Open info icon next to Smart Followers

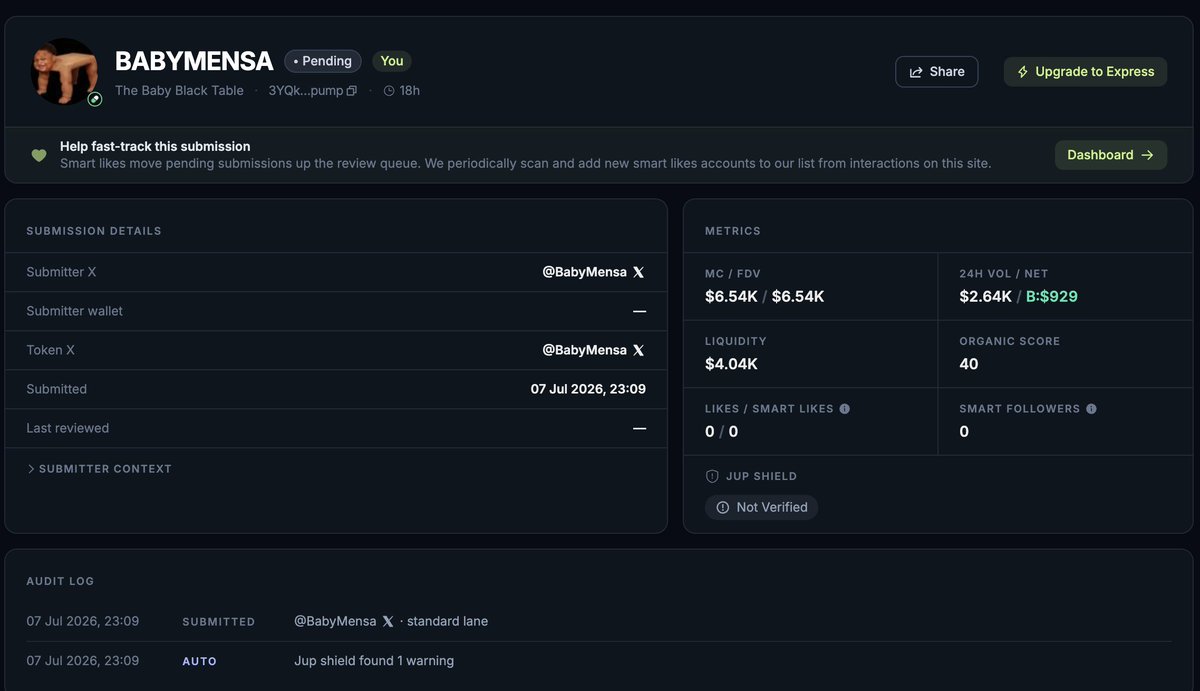1091,409
